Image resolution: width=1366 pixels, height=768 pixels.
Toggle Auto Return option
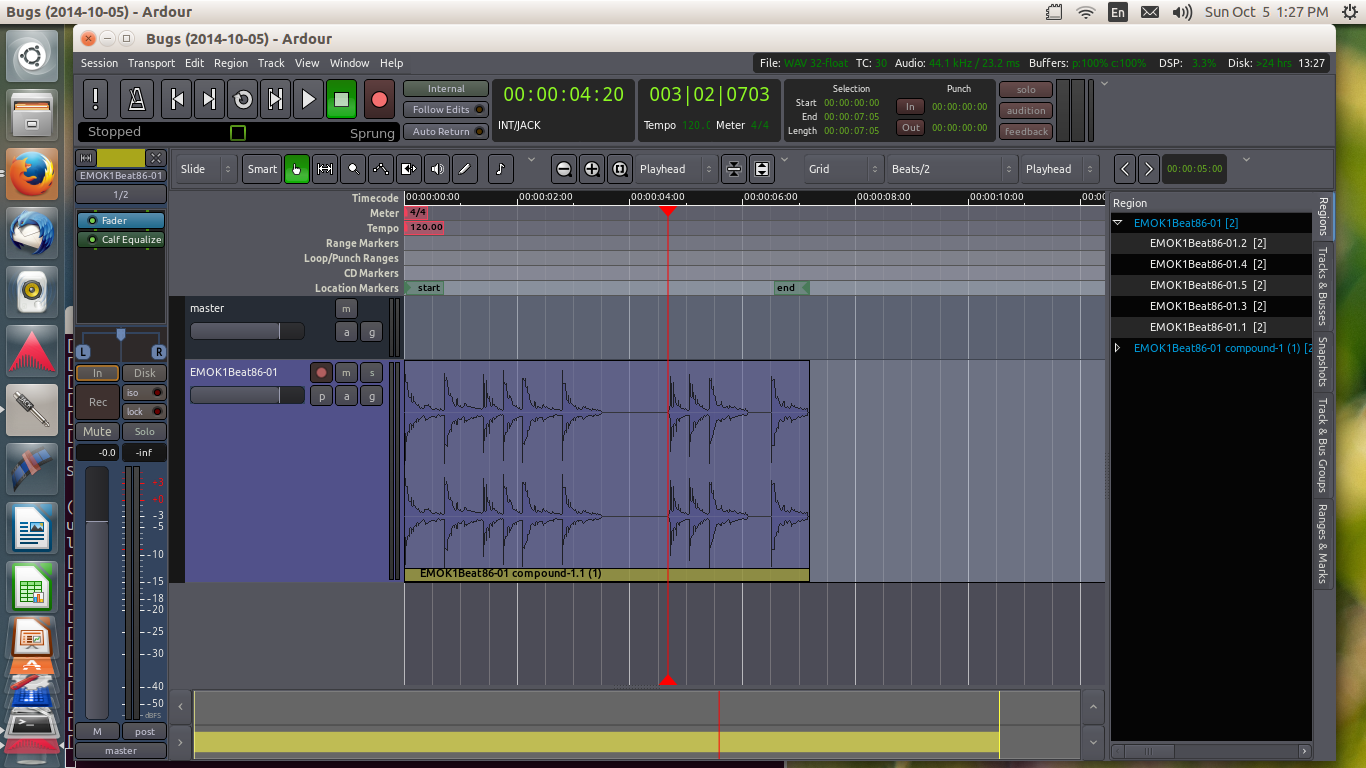coord(446,131)
